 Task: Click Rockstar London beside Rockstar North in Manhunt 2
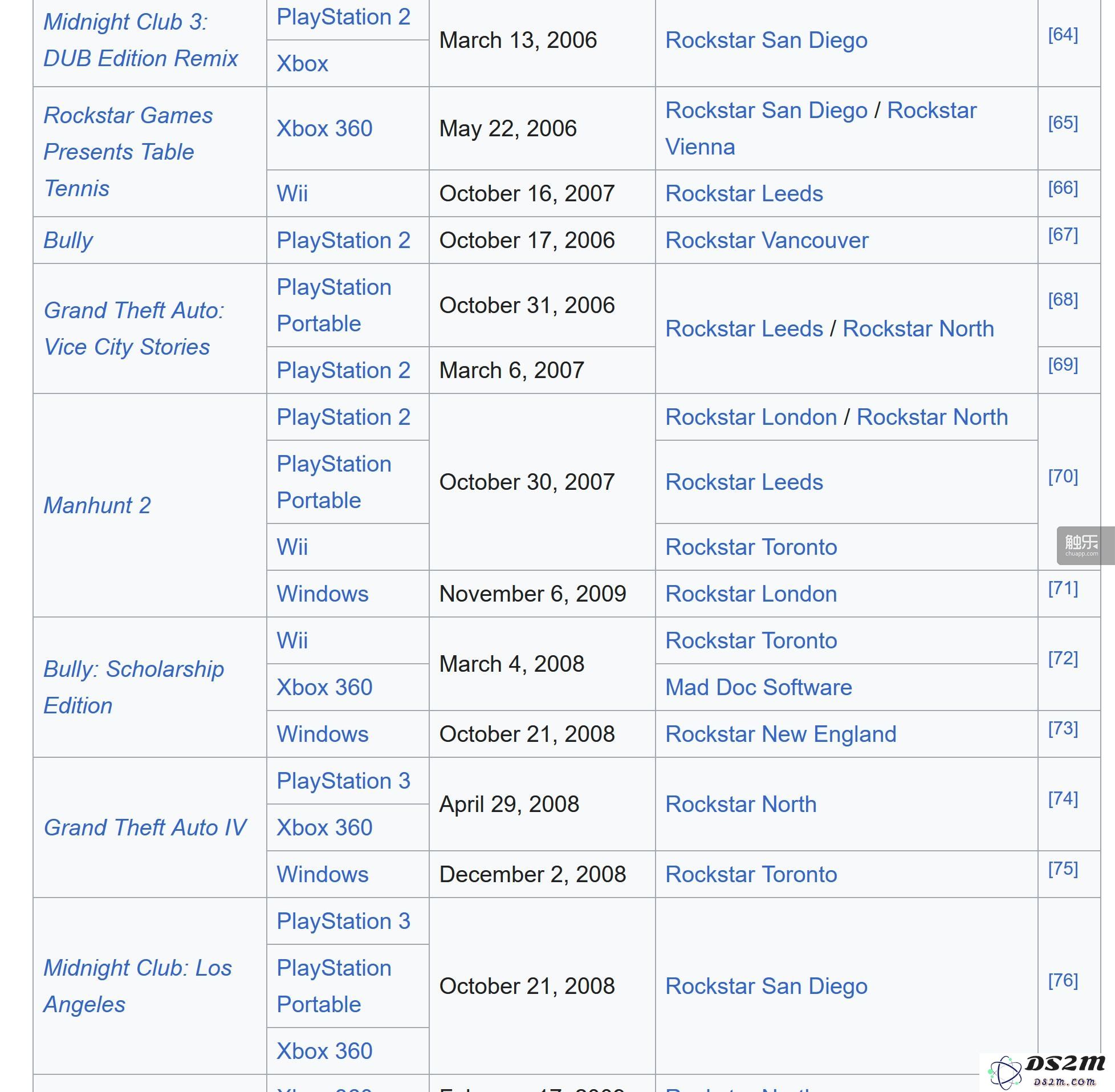pos(751,417)
